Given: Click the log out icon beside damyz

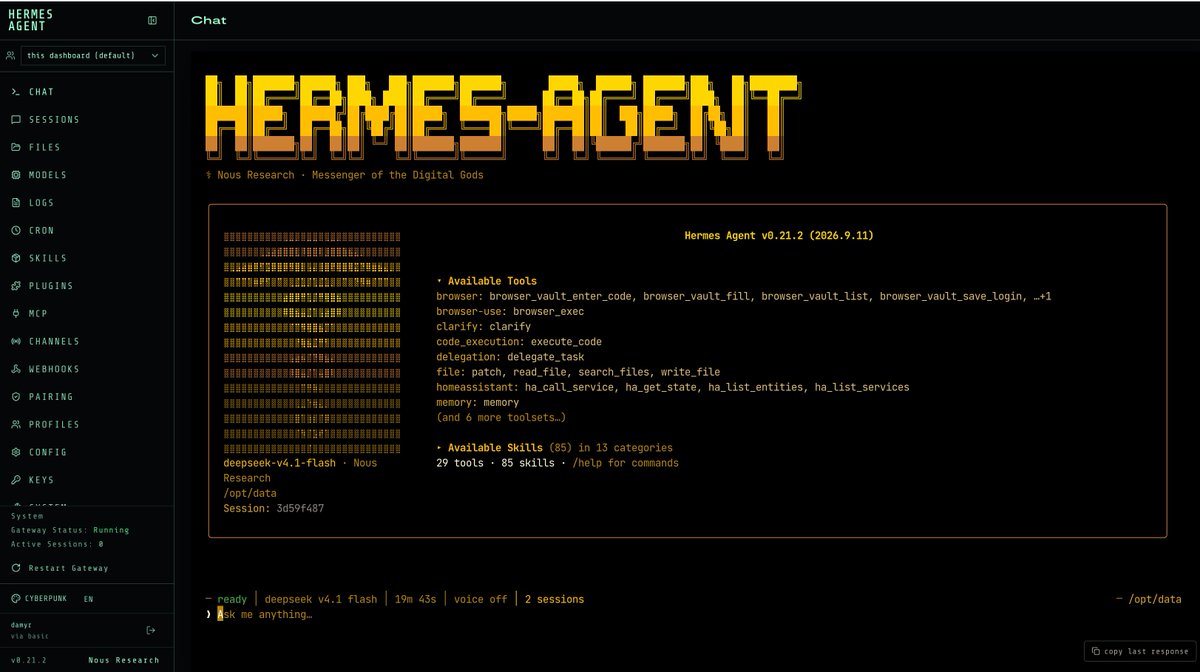Looking at the screenshot, I should pos(151,630).
